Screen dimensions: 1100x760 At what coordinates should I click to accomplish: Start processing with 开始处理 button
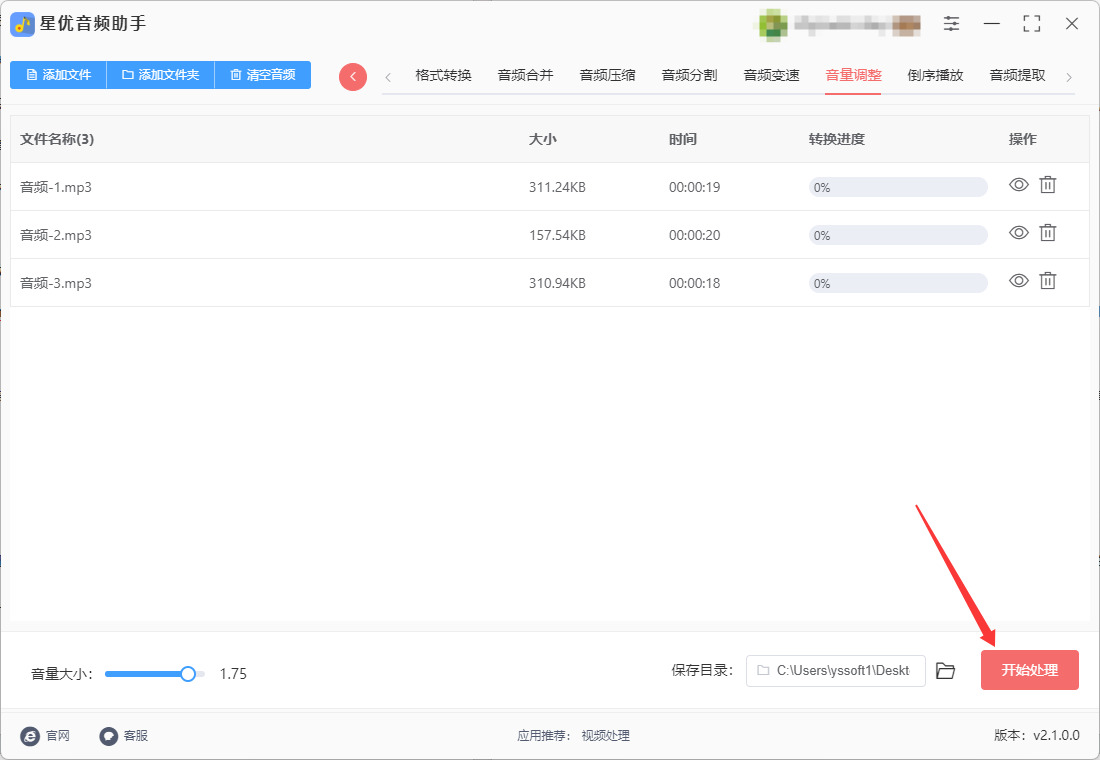point(1029,670)
